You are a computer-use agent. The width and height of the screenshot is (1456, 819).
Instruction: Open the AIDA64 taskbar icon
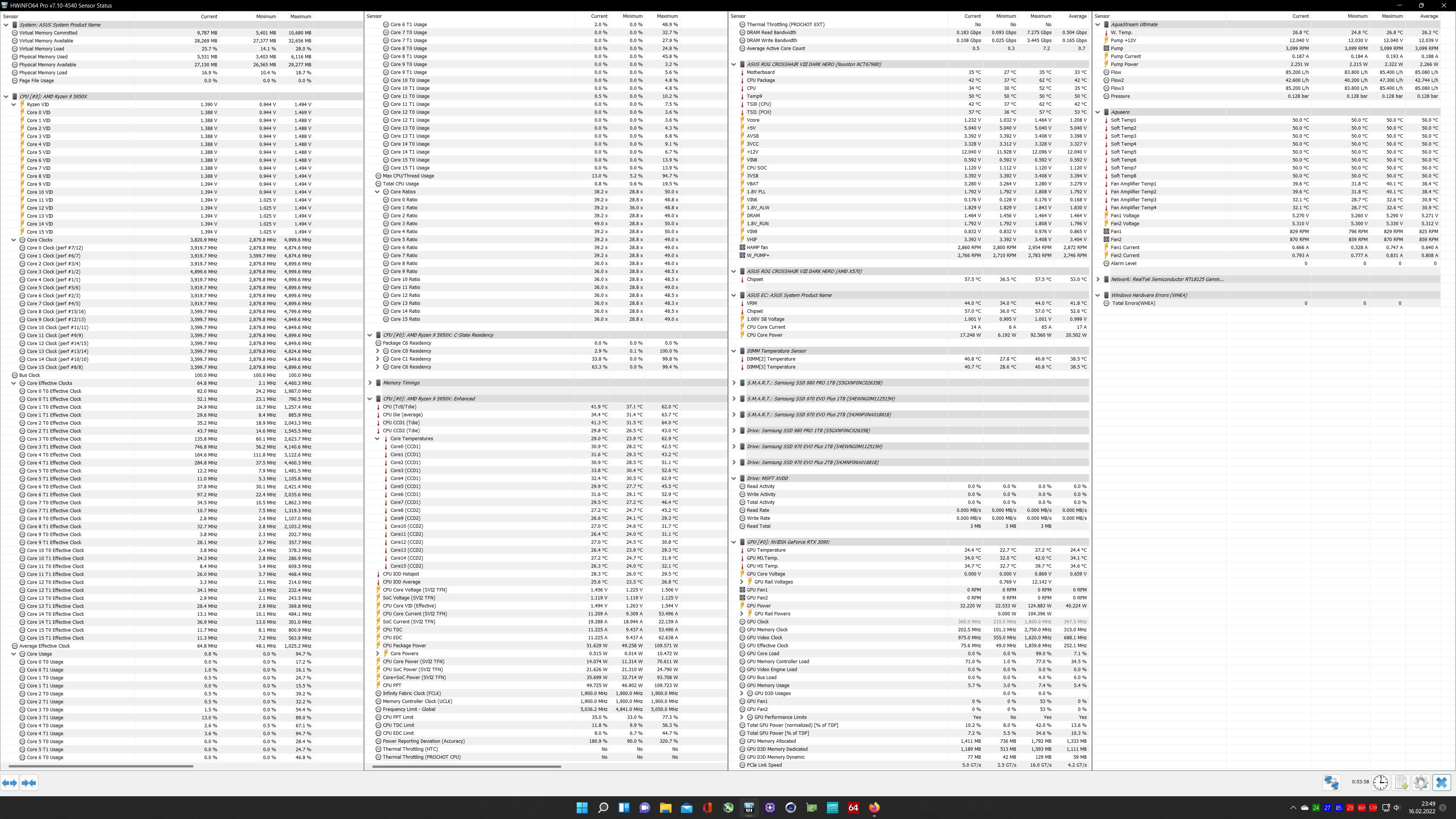853,807
